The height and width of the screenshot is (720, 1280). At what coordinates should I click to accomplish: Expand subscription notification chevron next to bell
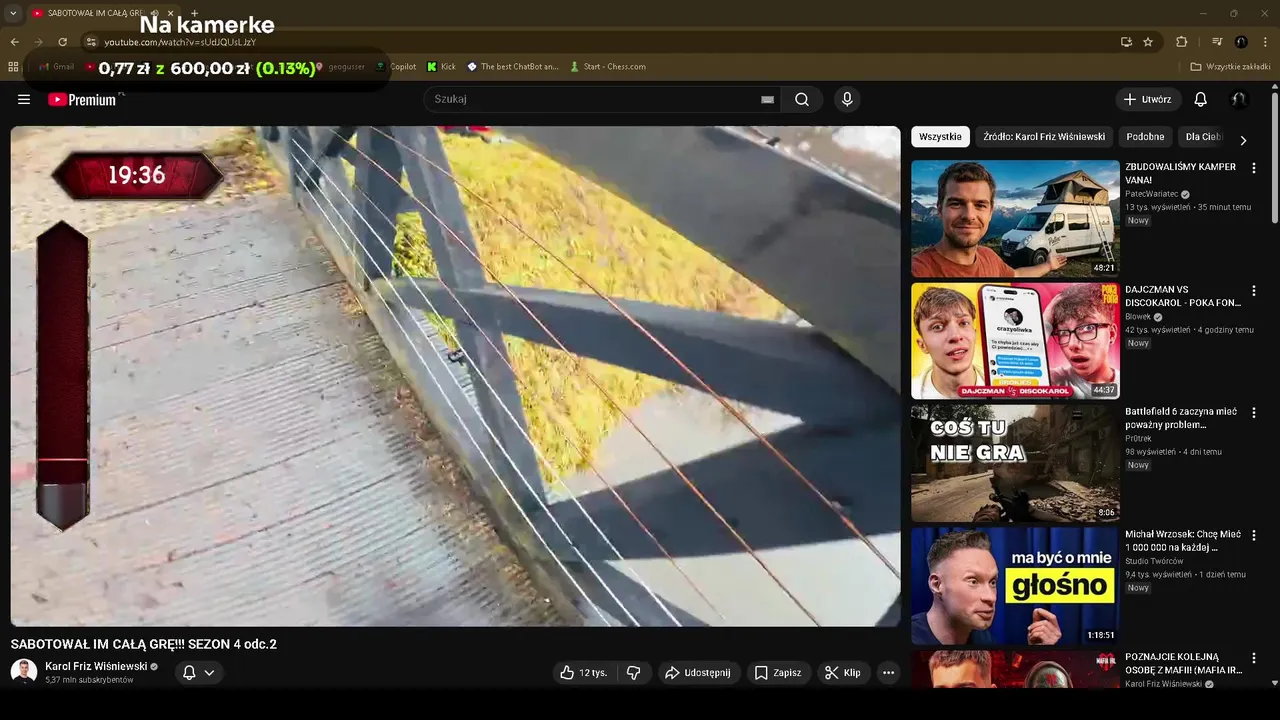click(209, 673)
